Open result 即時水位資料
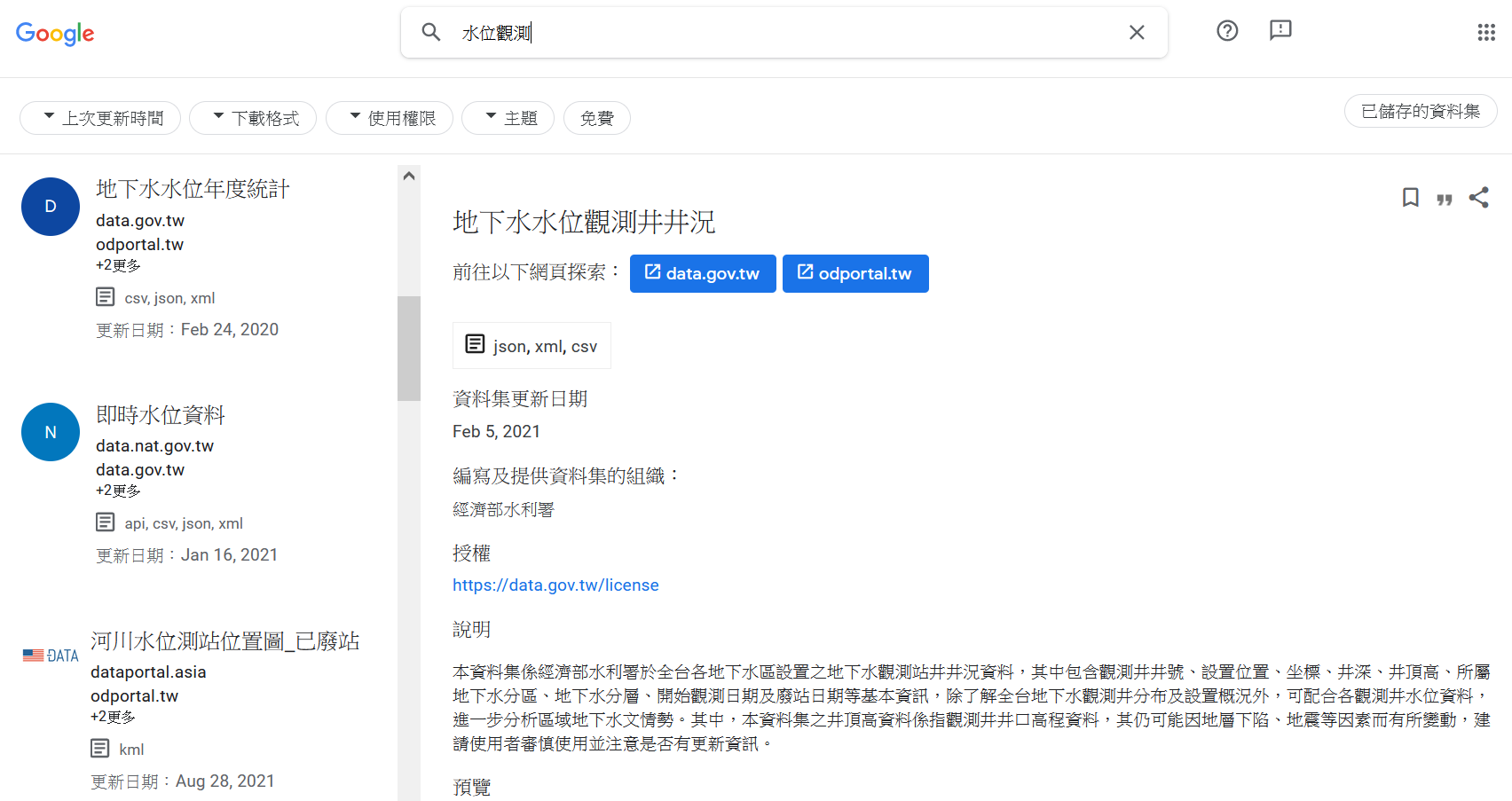The height and width of the screenshot is (801, 1512). point(161,414)
